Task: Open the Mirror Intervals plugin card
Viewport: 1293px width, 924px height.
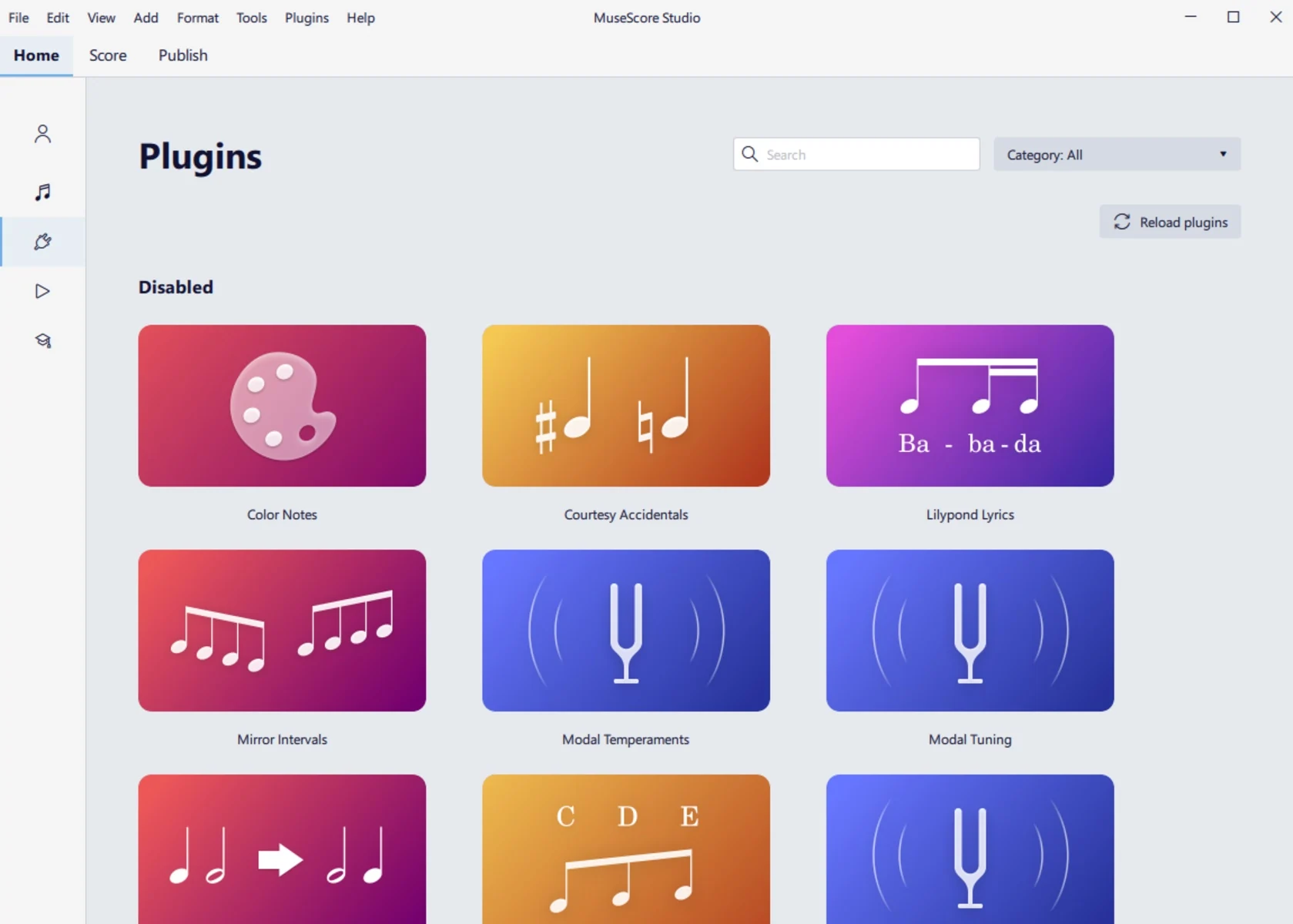Action: coord(282,631)
